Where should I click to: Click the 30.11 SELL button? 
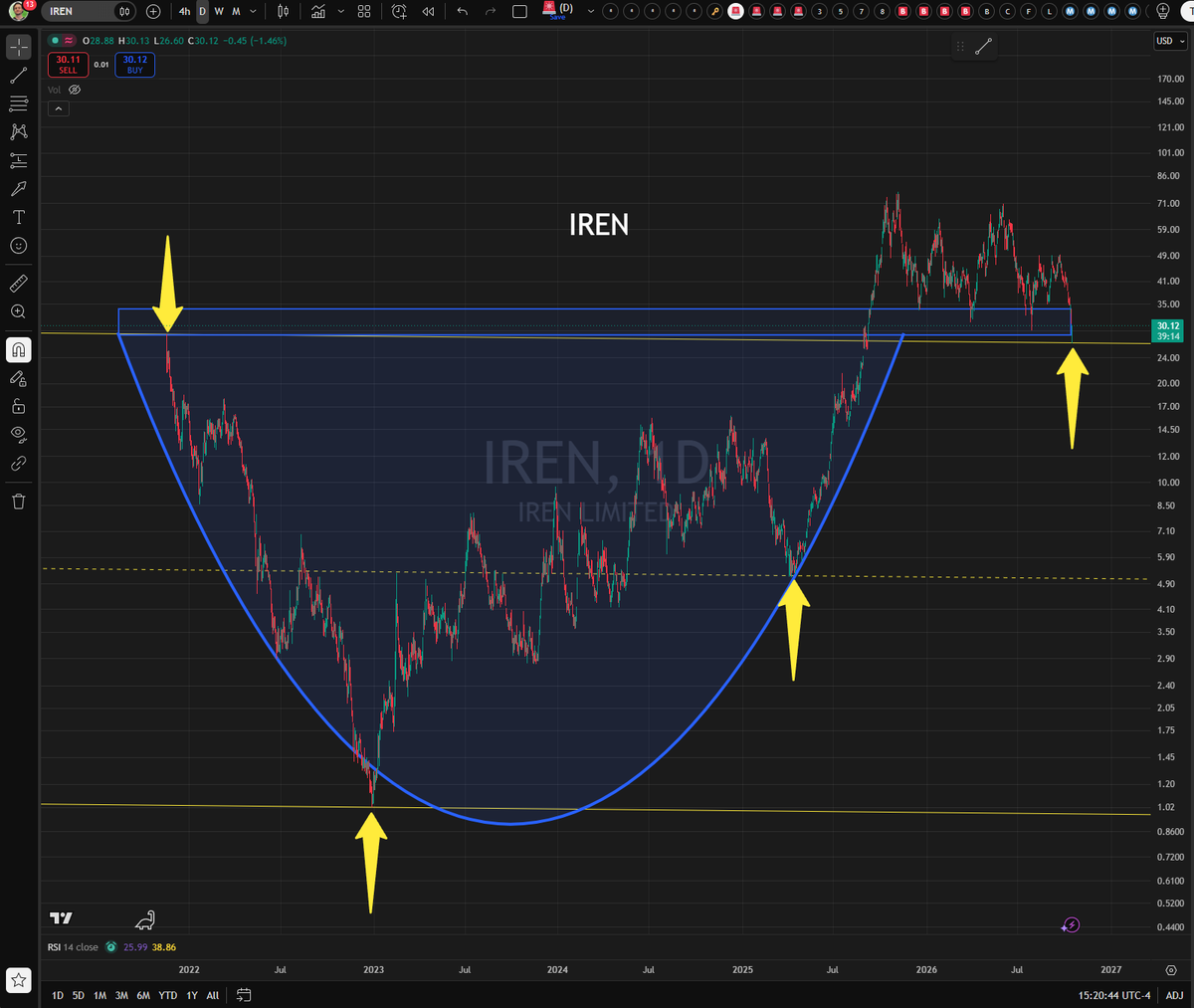coord(68,65)
